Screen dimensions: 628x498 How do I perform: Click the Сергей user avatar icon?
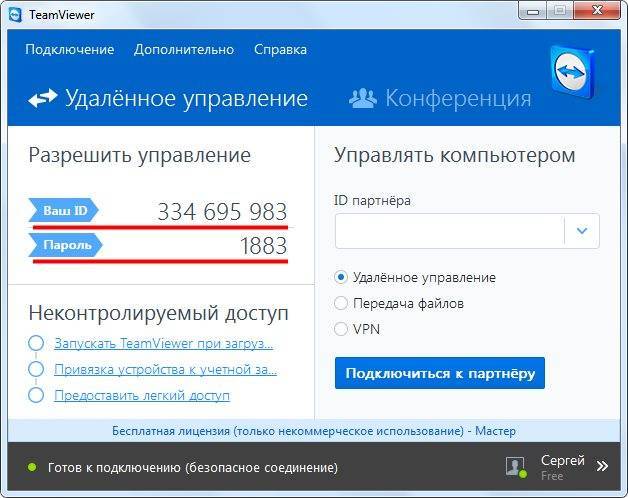pyautogui.click(x=515, y=467)
